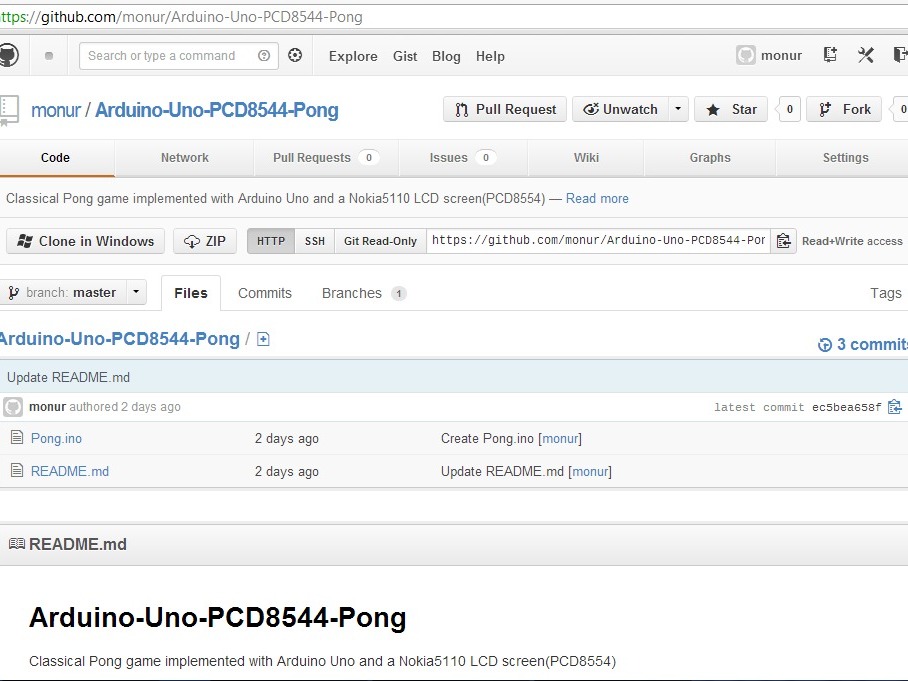Click the notifications dot indicator
The height and width of the screenshot is (681, 908).
pos(49,56)
